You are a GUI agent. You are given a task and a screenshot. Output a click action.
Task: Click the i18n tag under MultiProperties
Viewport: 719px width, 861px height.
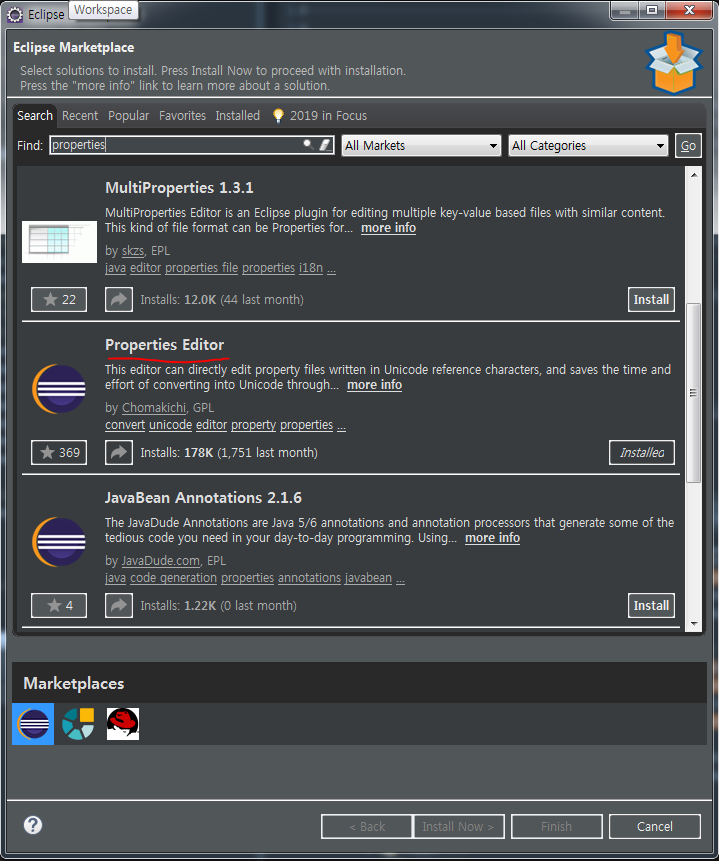click(311, 268)
